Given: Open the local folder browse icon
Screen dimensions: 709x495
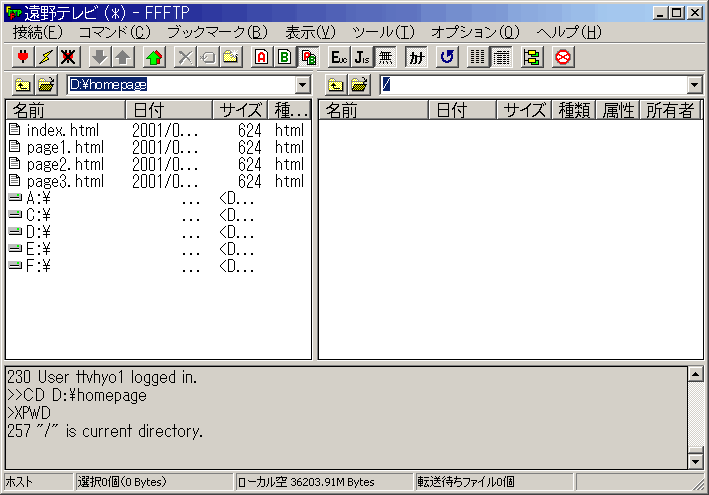Looking at the screenshot, I should click(x=47, y=86).
